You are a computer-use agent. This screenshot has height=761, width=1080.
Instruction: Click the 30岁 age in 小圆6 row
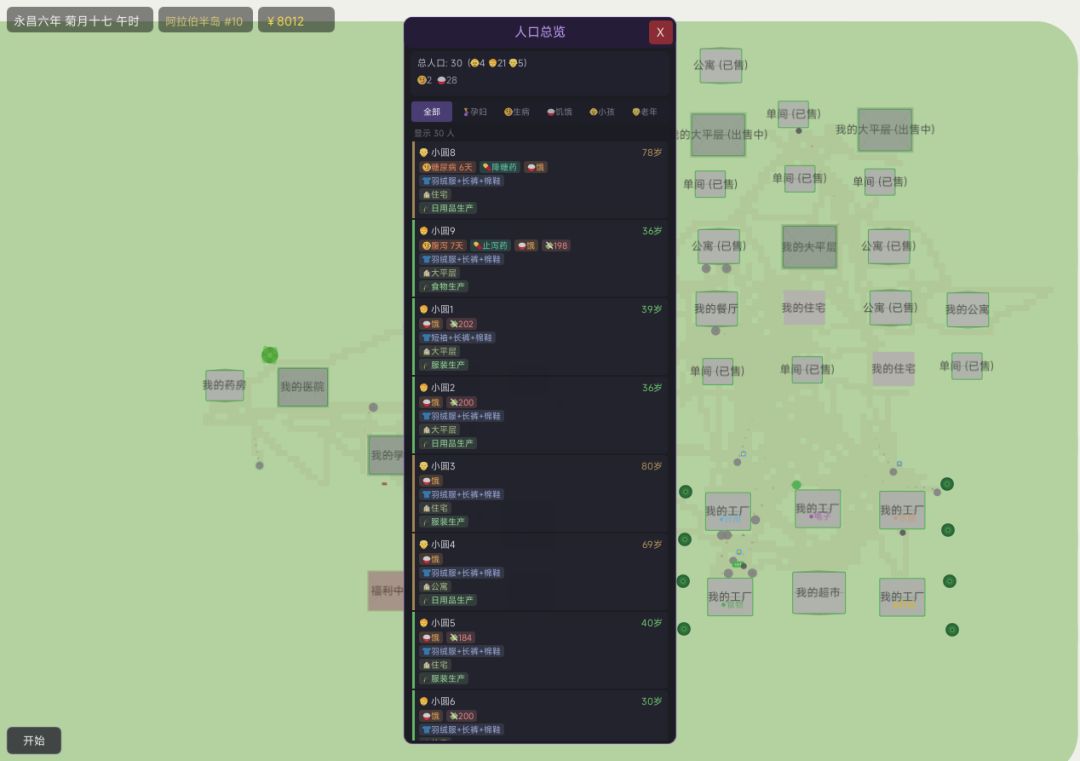coord(652,701)
